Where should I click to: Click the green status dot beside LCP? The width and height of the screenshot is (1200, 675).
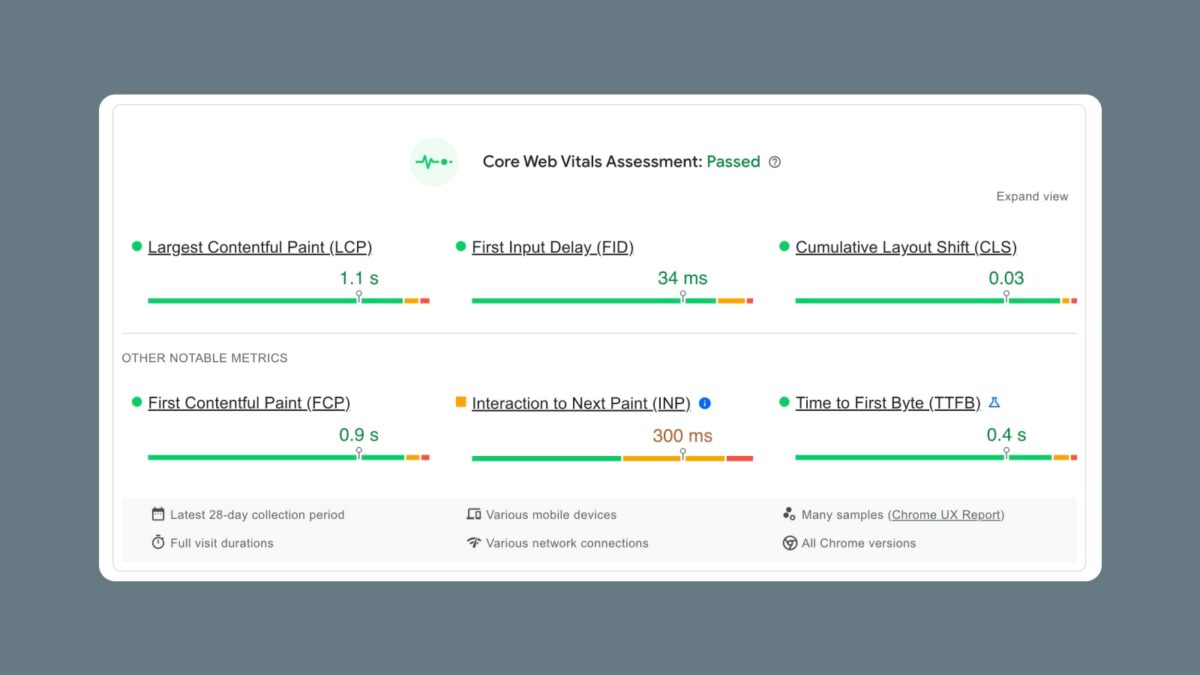[x=136, y=247]
